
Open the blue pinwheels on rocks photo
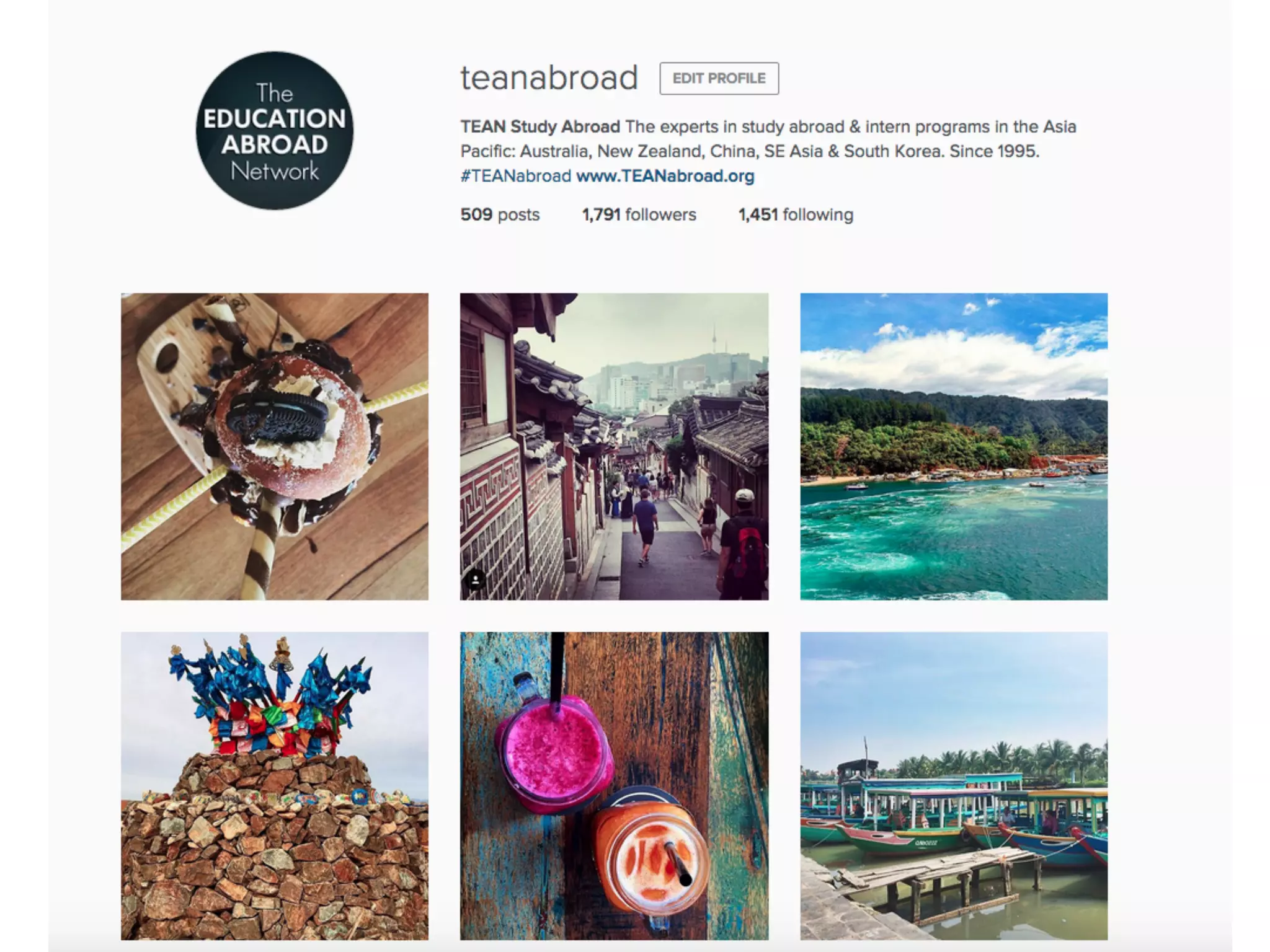(275, 786)
